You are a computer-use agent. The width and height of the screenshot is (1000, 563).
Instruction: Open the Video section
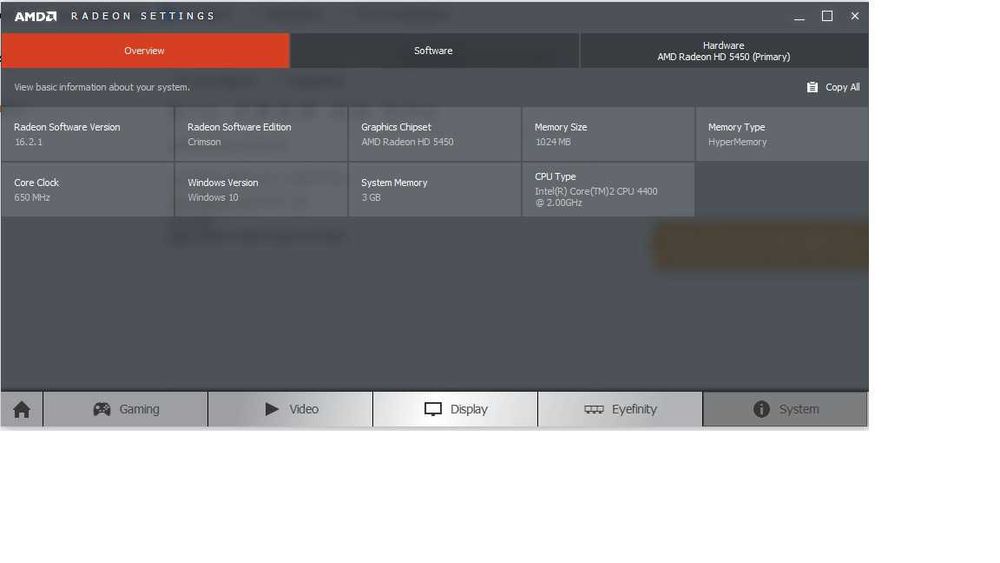pos(291,409)
